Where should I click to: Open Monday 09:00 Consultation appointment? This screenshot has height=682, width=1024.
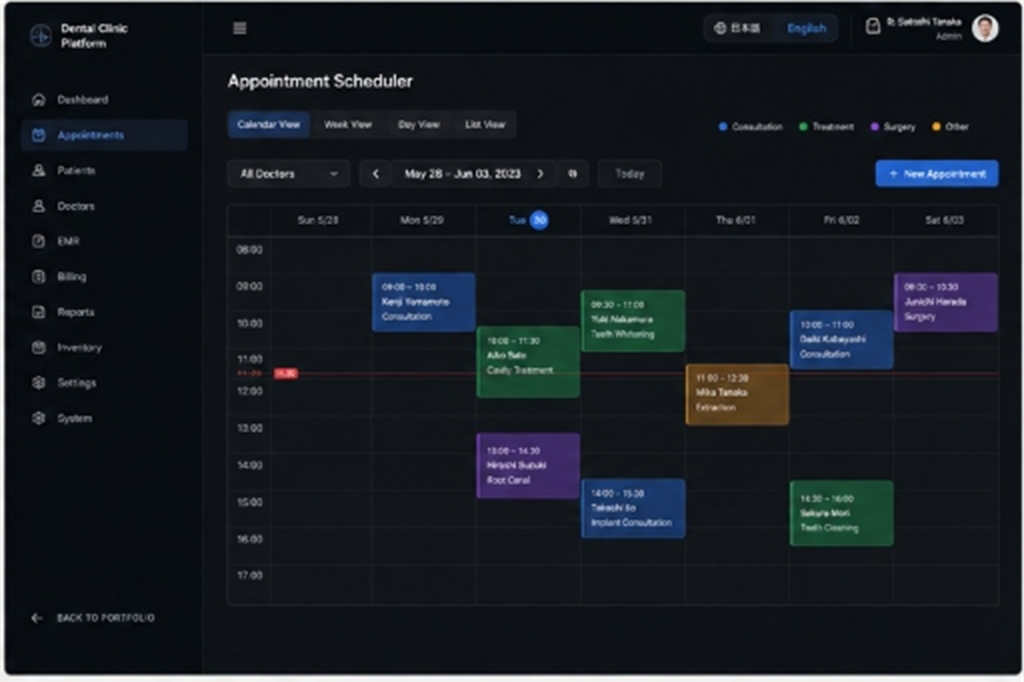coord(423,302)
